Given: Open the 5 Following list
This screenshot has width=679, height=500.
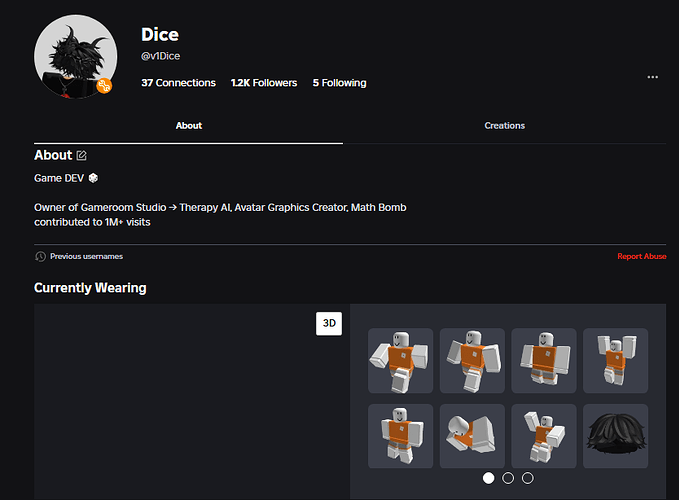Looking at the screenshot, I should click(340, 83).
